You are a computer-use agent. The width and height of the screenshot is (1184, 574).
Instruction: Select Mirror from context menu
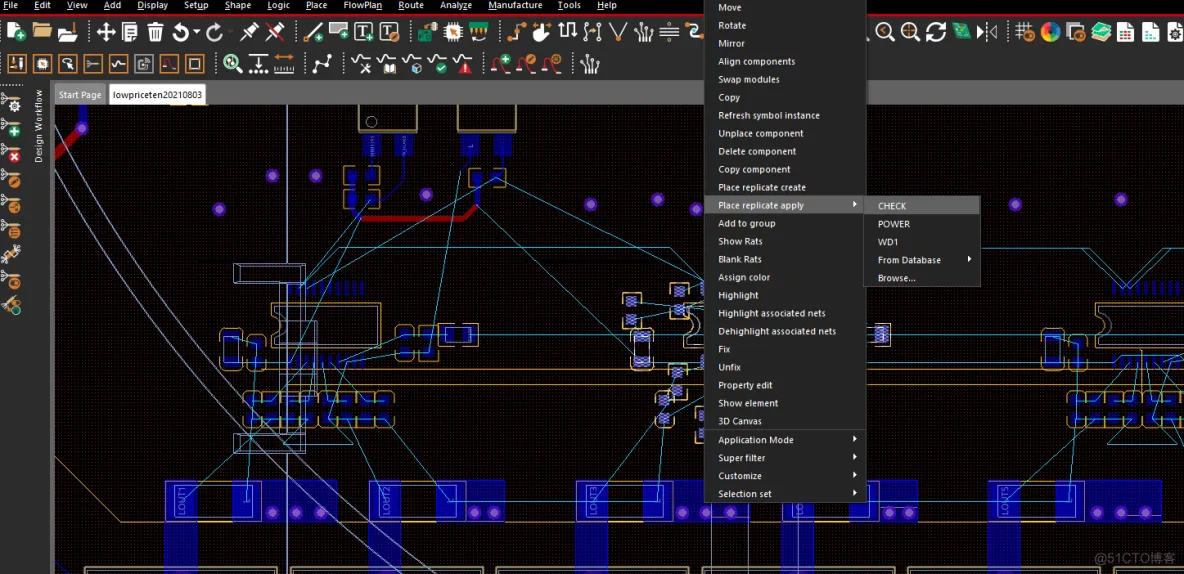[x=785, y=44]
